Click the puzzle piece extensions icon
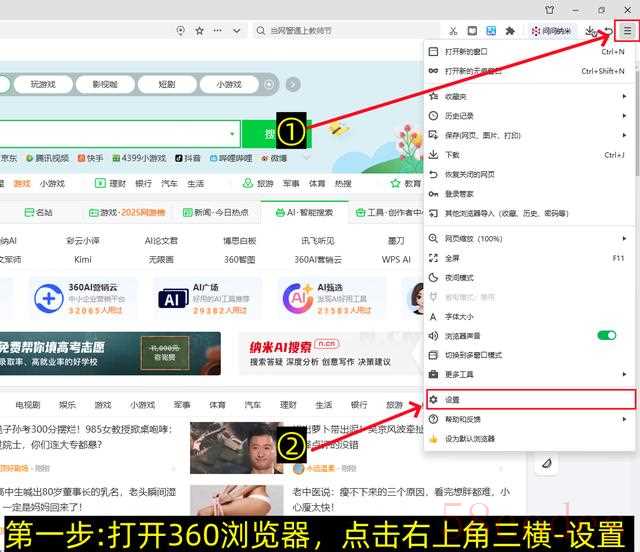Viewport: 640px width, 552px height. coord(510,31)
